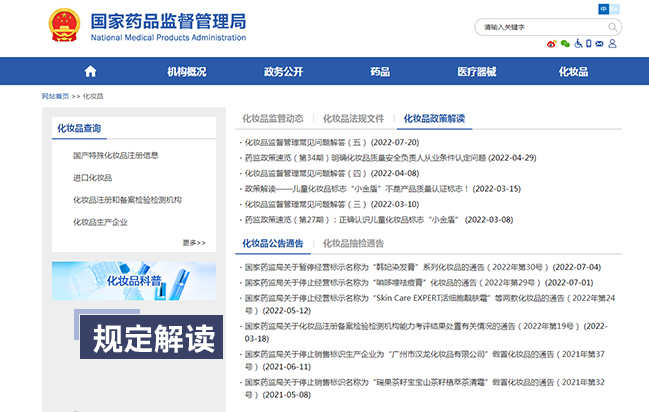
Task: Select the 化妆品公告通告 tab
Action: [273, 243]
